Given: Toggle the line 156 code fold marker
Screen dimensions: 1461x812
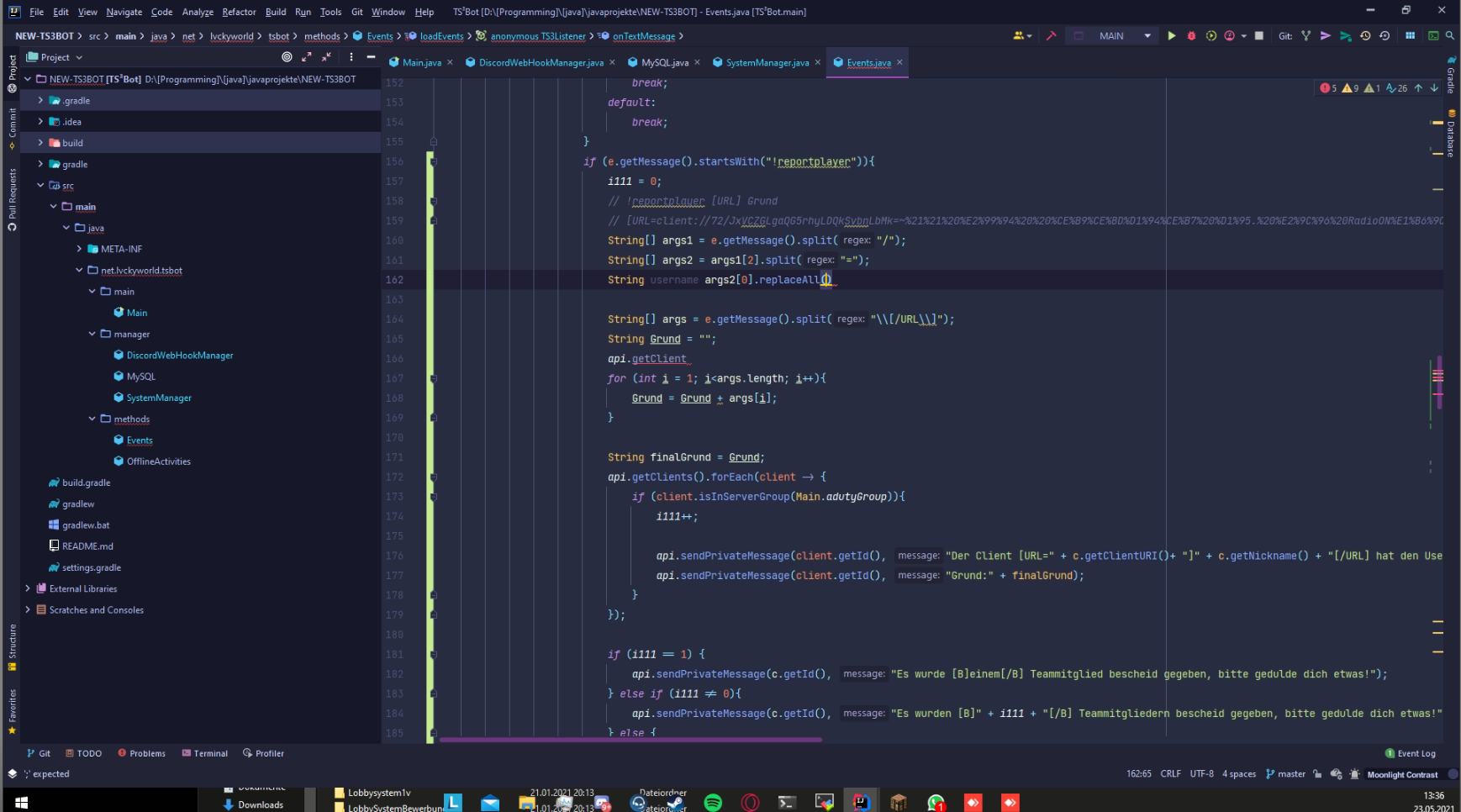Looking at the screenshot, I should tap(433, 161).
